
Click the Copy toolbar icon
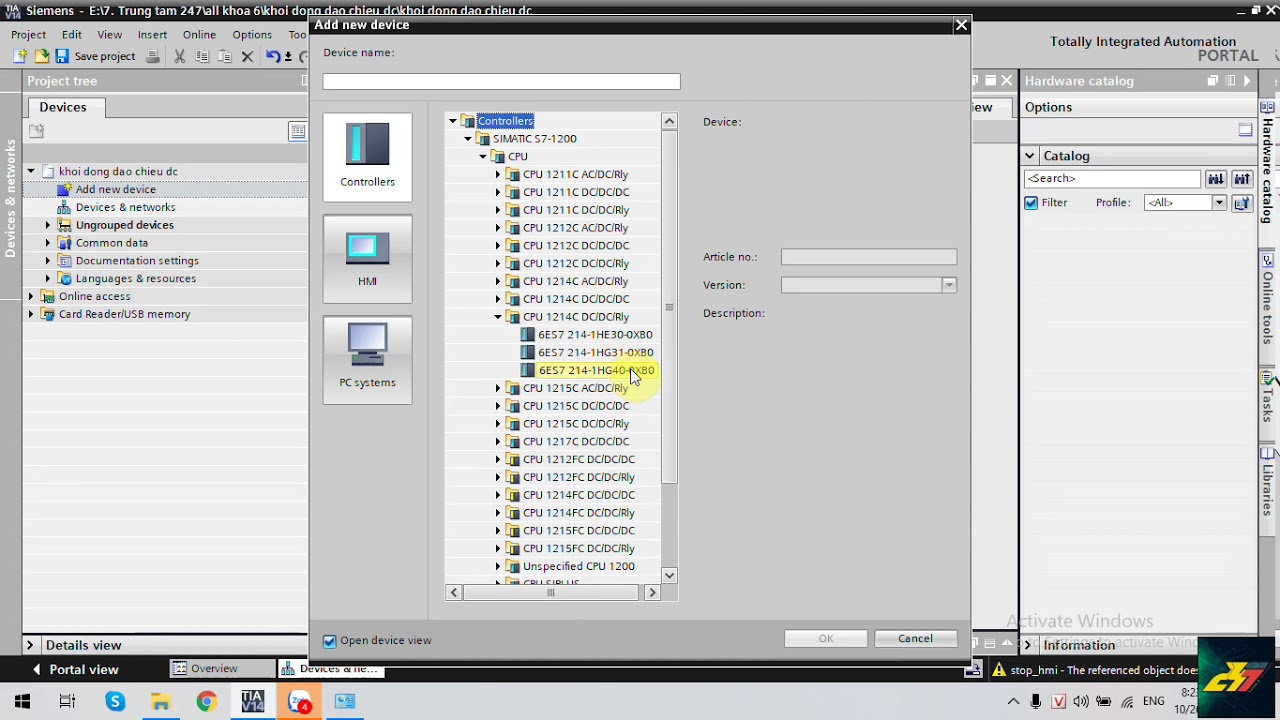coord(202,57)
